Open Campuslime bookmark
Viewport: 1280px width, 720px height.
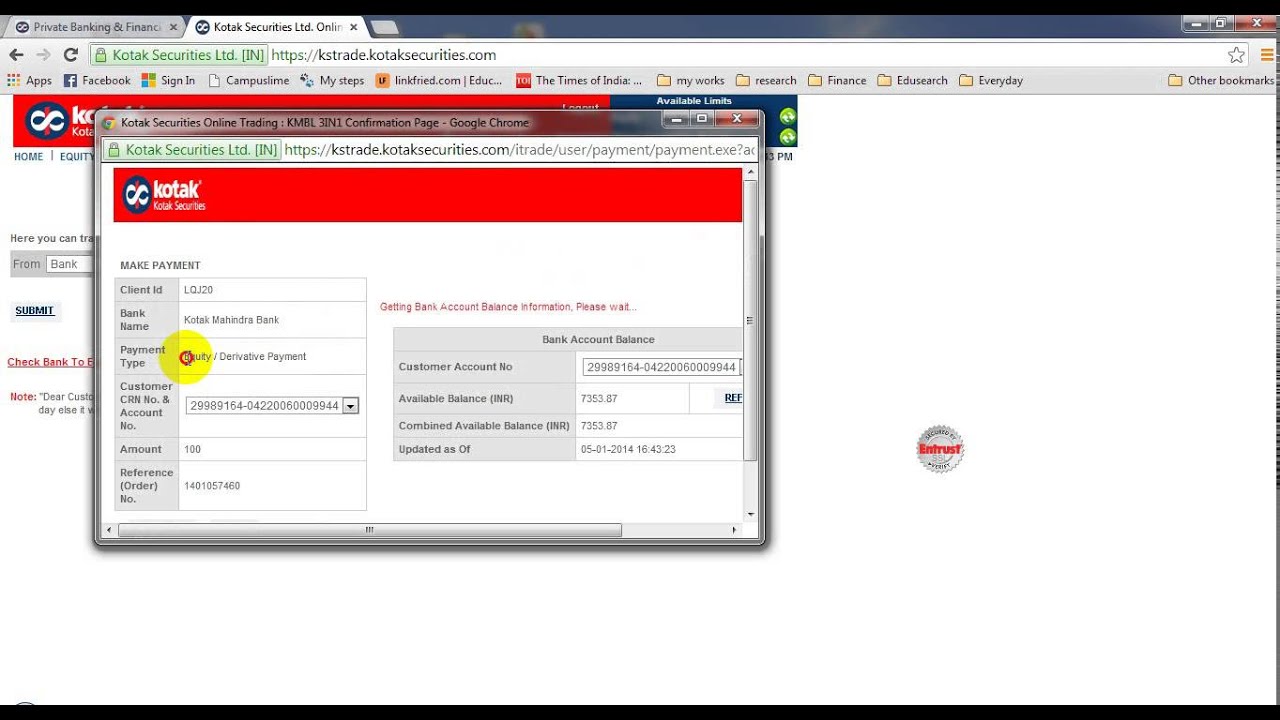click(x=248, y=80)
